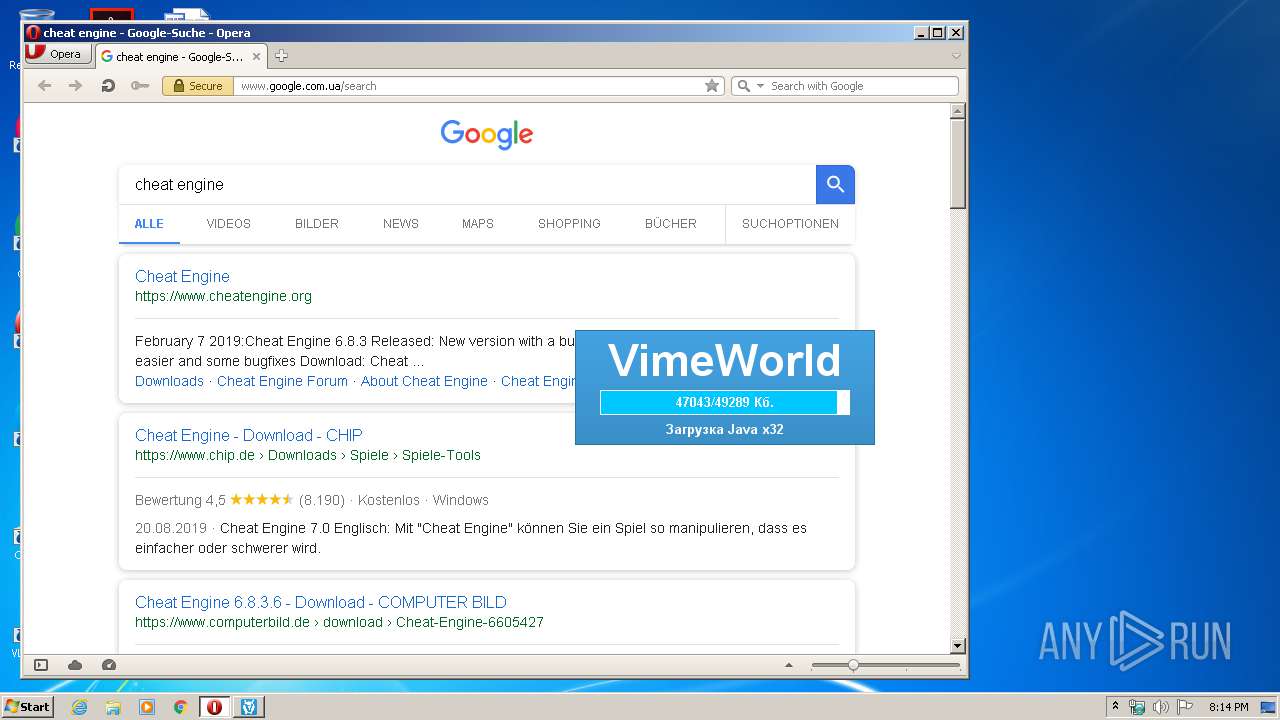Switch to the BÜCHER tab
The height and width of the screenshot is (720, 1280).
tap(671, 224)
